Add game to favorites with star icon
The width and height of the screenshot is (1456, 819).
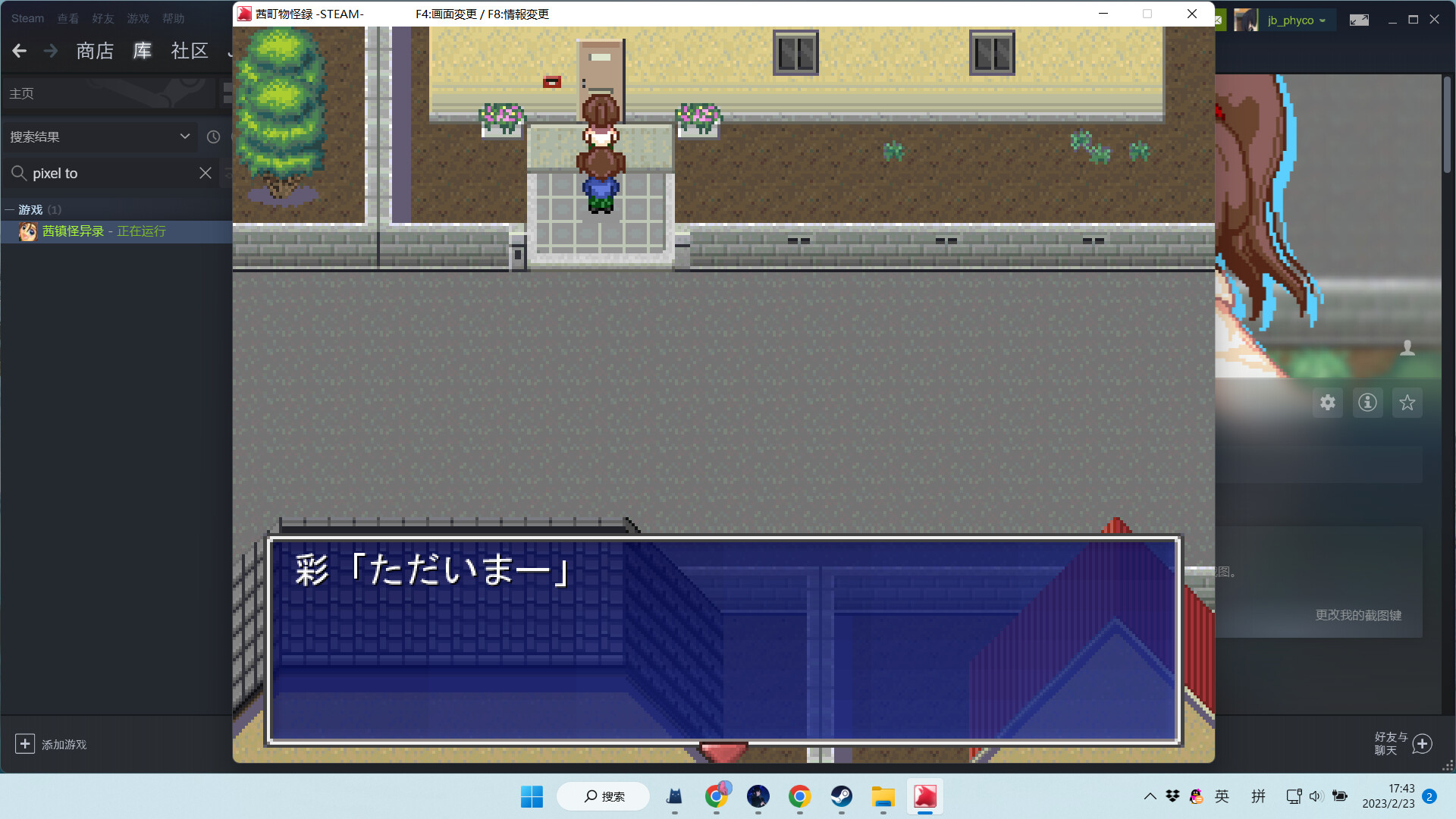(x=1407, y=403)
